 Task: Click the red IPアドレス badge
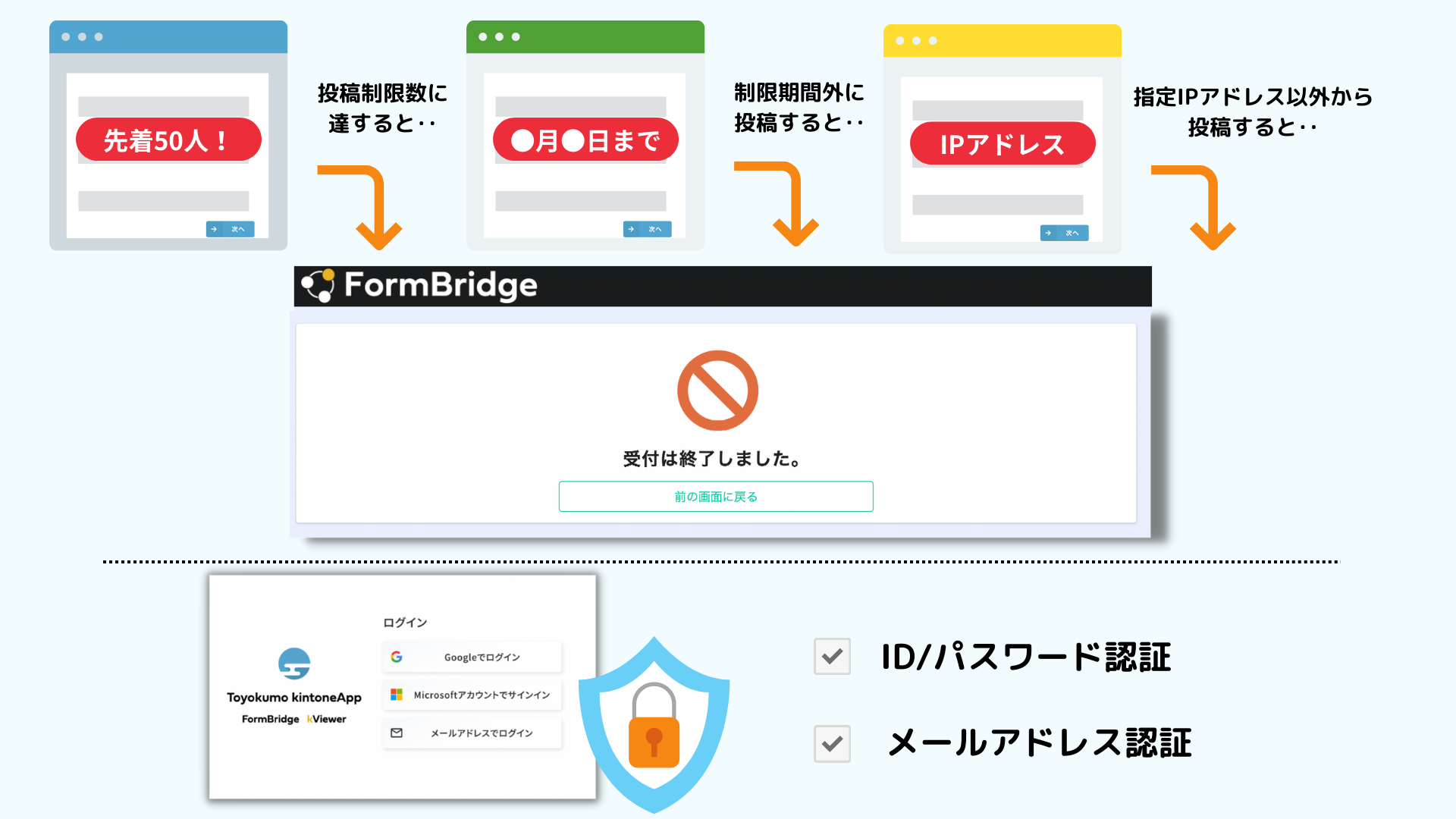1003,143
